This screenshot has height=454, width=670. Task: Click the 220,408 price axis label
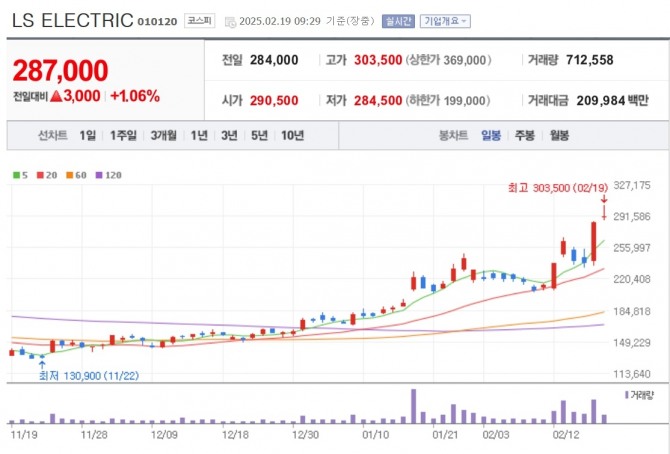point(632,279)
